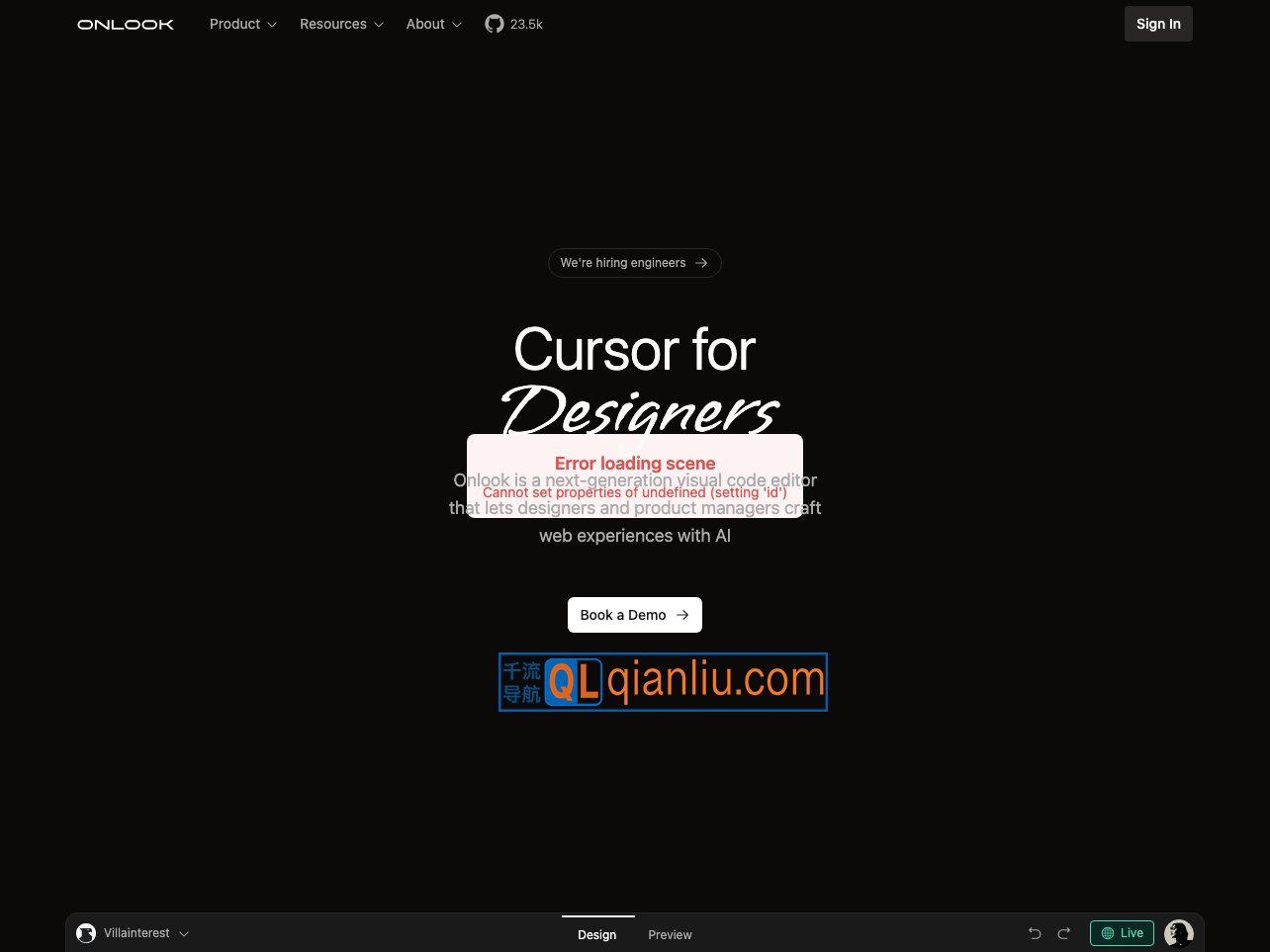Image resolution: width=1270 pixels, height=952 pixels.
Task: Click the undo arrow icon
Action: (1035, 933)
